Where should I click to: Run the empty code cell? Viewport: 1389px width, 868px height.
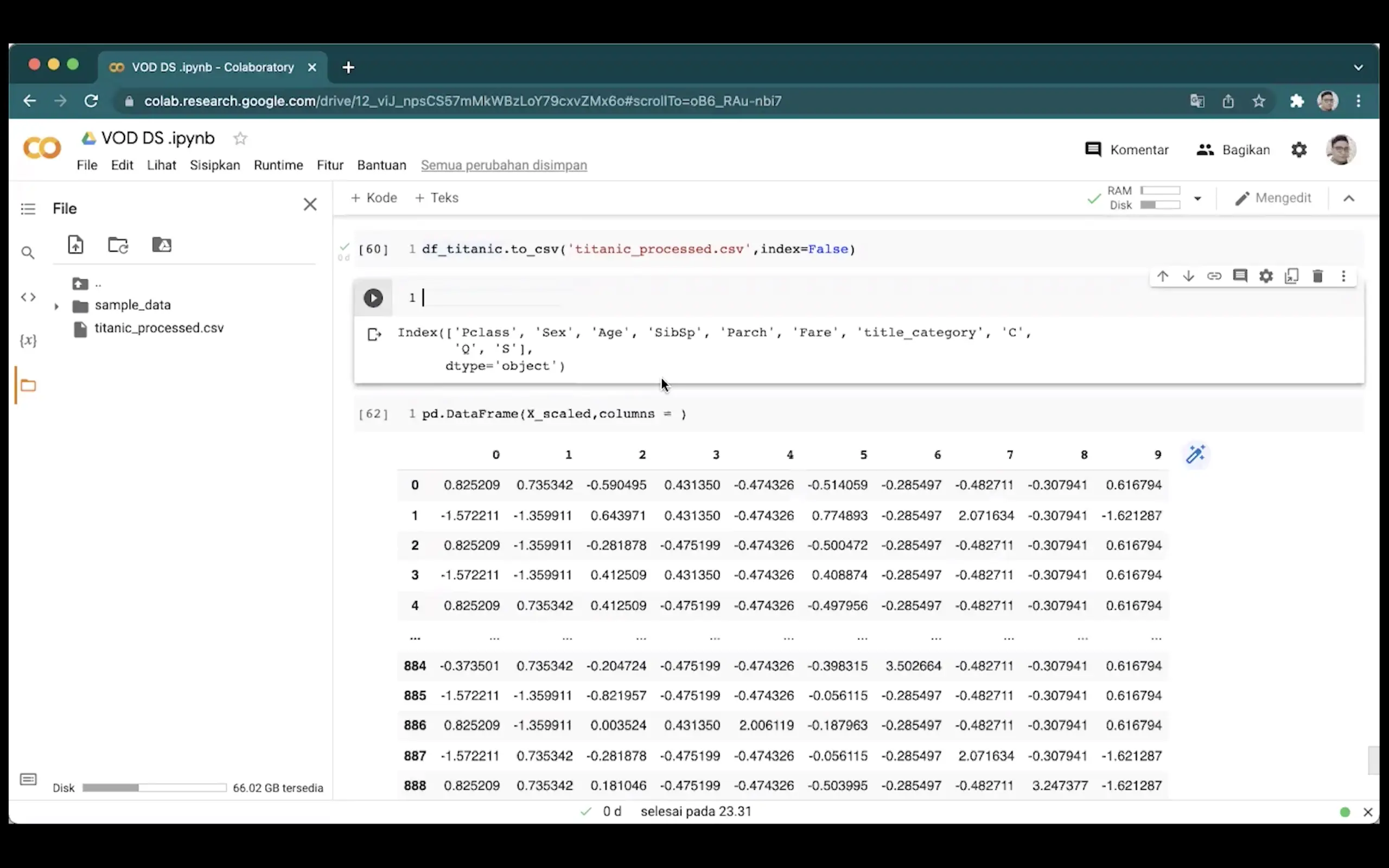[373, 297]
